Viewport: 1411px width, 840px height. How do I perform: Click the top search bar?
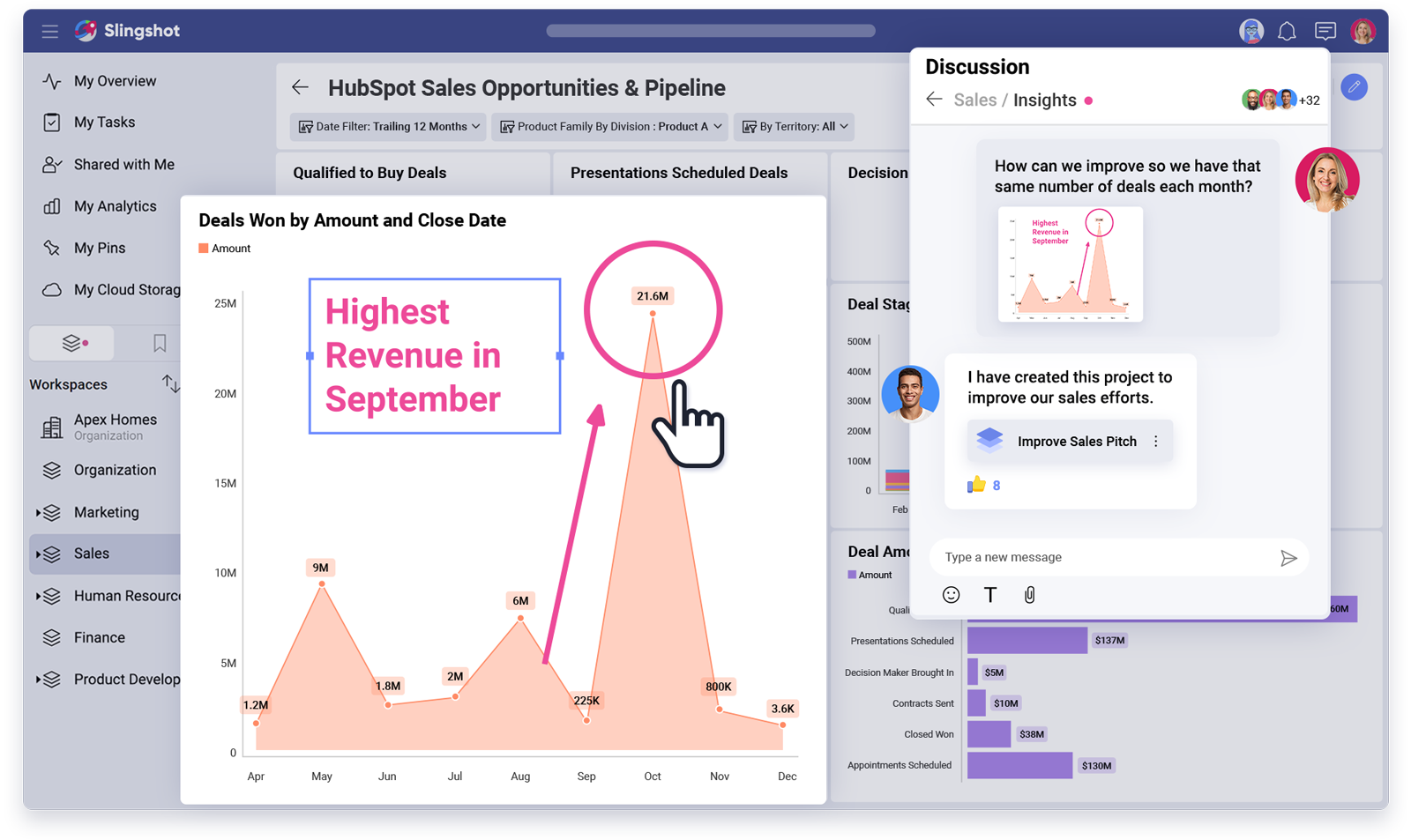[x=711, y=31]
